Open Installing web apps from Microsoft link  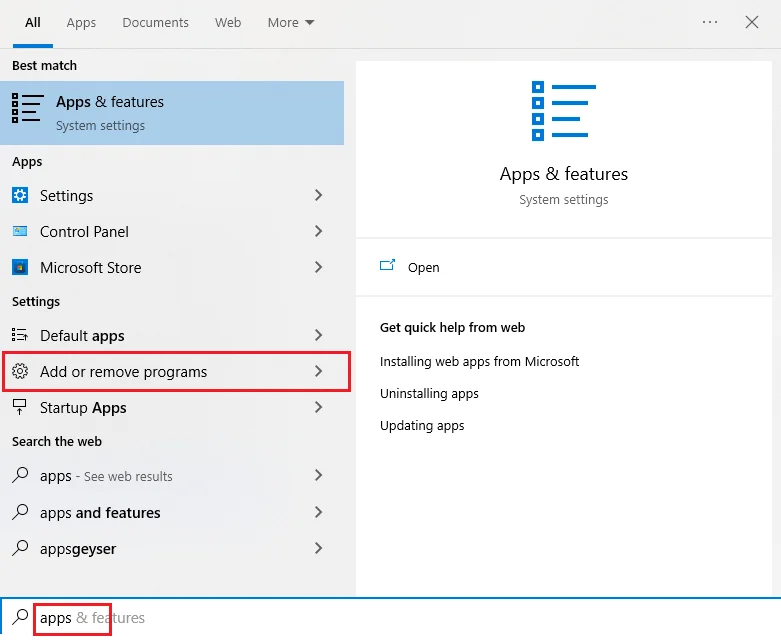point(479,361)
